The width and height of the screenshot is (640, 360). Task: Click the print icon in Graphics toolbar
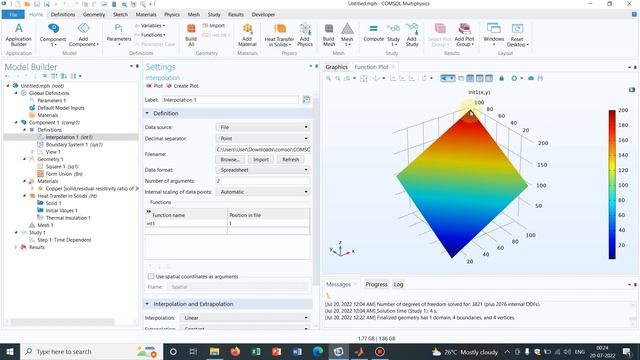540,78
